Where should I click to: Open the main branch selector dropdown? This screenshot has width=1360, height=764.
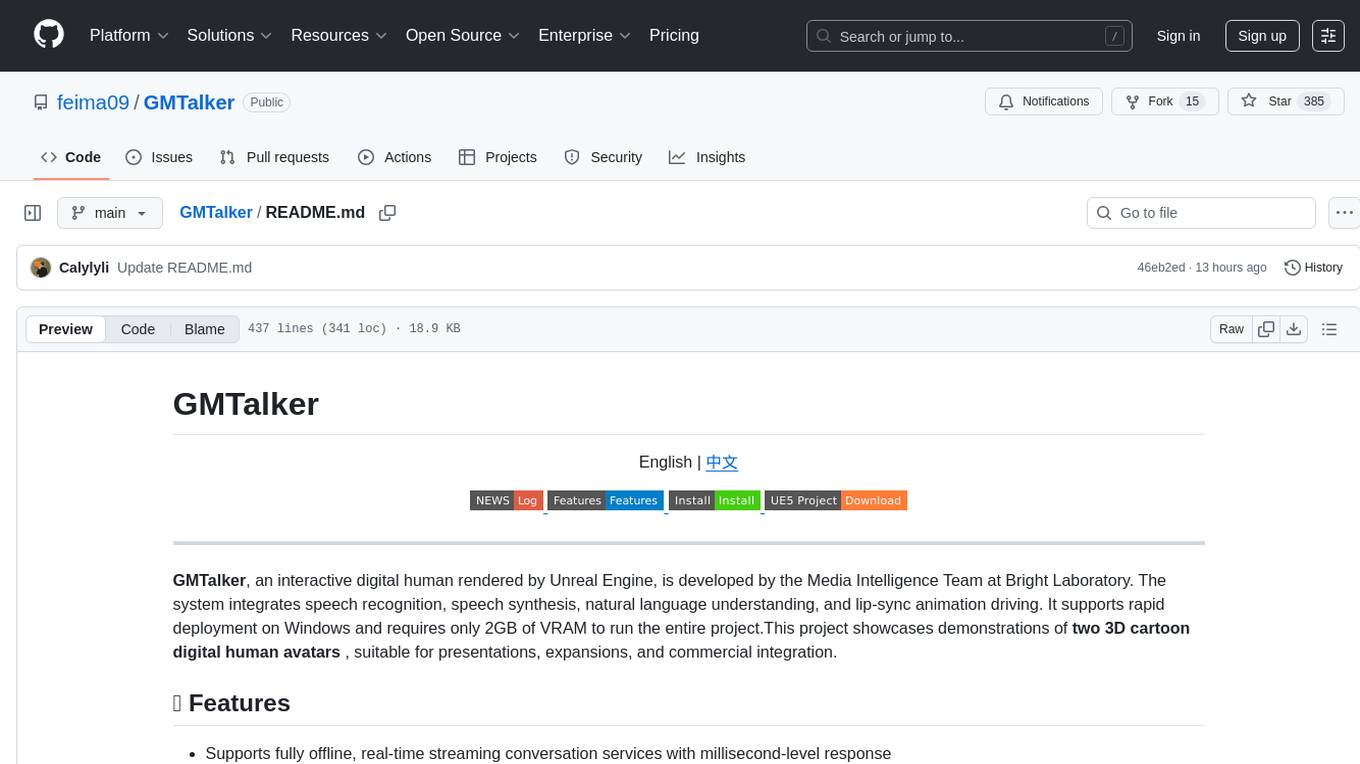point(110,213)
